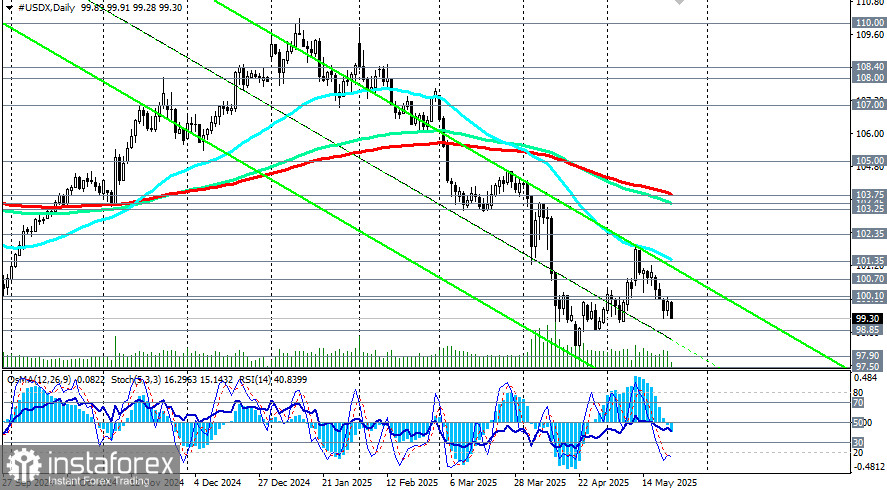Click the 12 Feb 2025 date label
Image resolution: width=887 pixels, height=490 pixels.
pyautogui.click(x=412, y=483)
